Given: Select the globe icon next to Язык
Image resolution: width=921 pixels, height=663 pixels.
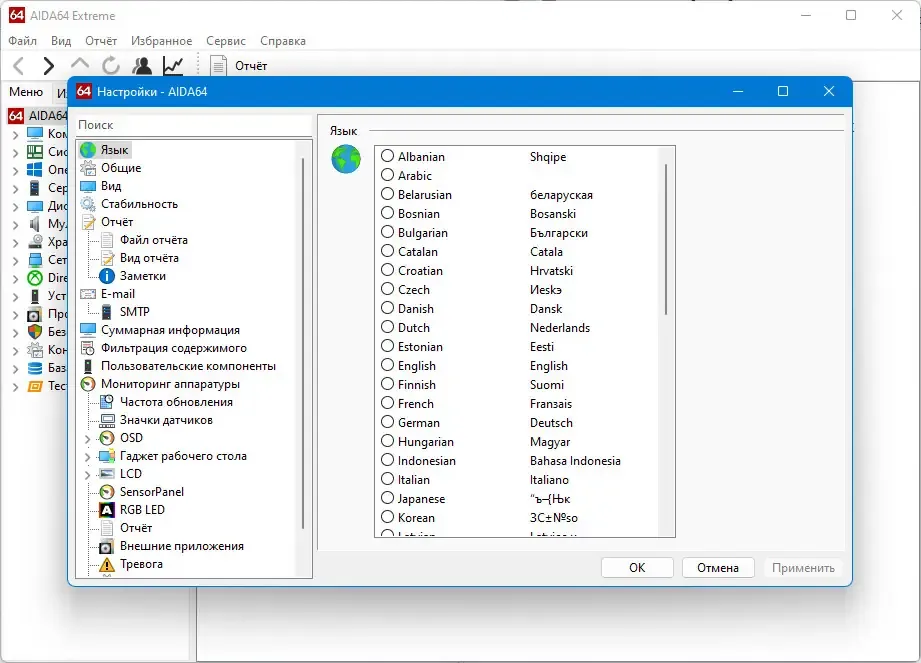Looking at the screenshot, I should [x=88, y=150].
